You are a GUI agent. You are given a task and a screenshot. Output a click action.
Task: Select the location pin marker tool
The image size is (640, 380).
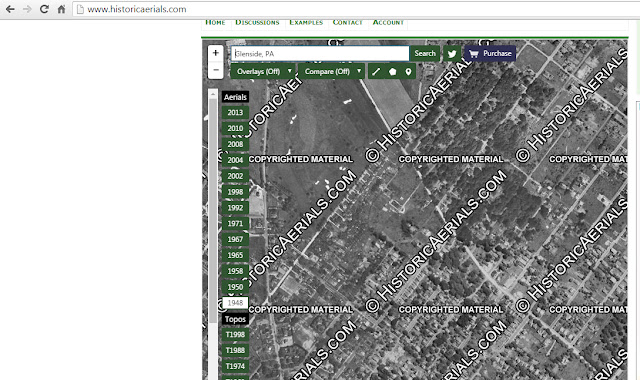408,72
